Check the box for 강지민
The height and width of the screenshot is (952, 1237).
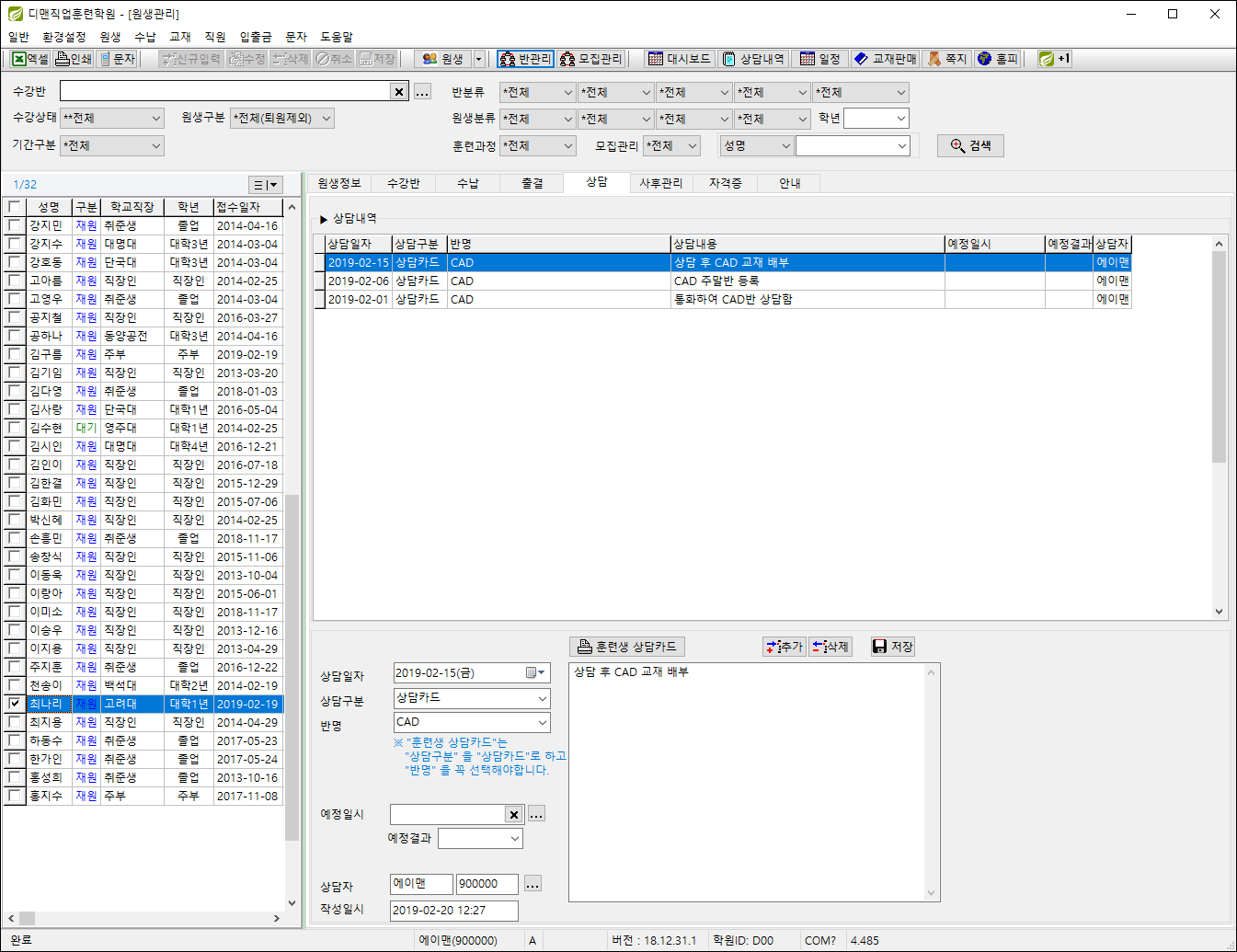[x=15, y=225]
